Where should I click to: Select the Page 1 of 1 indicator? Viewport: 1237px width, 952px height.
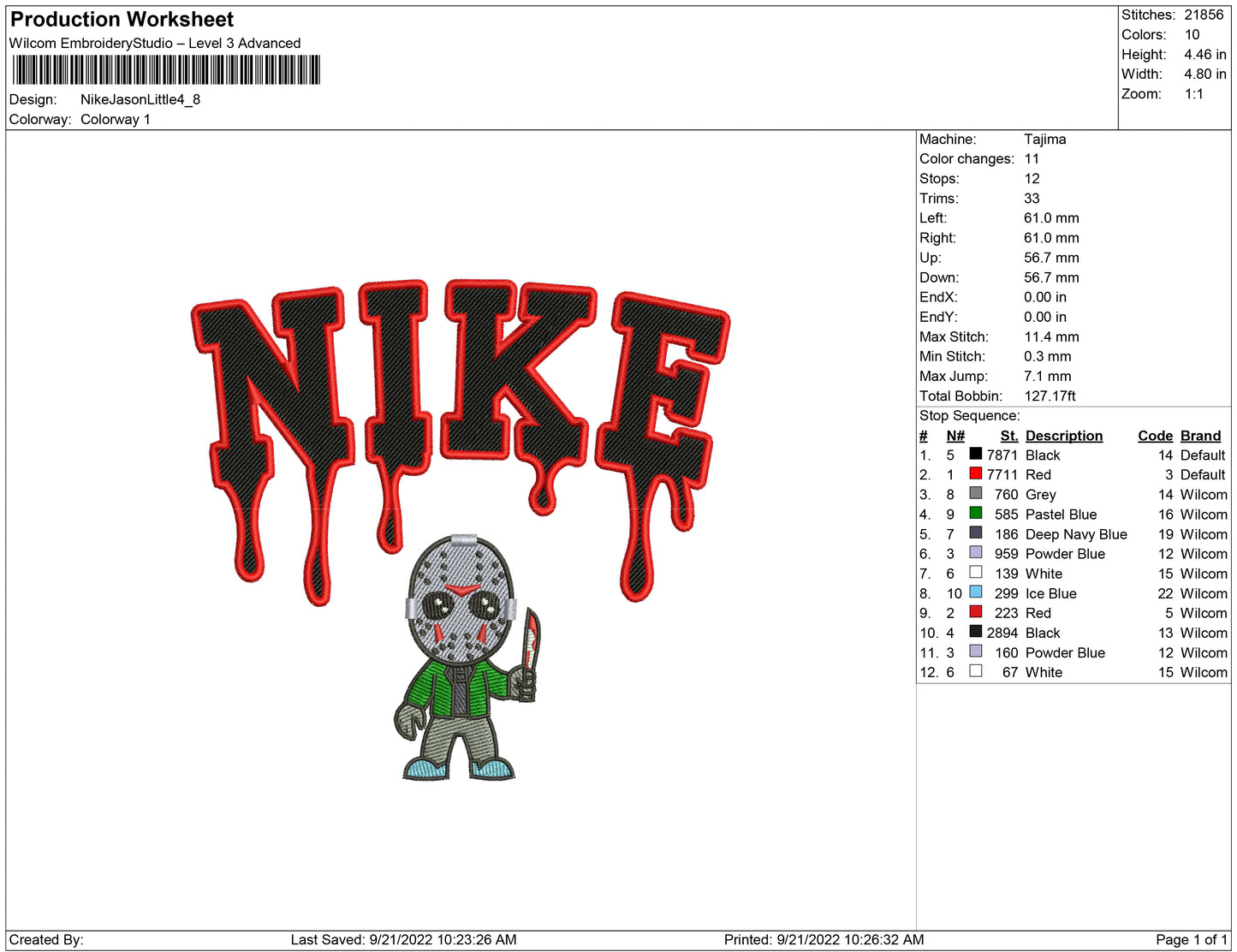coord(1192,939)
